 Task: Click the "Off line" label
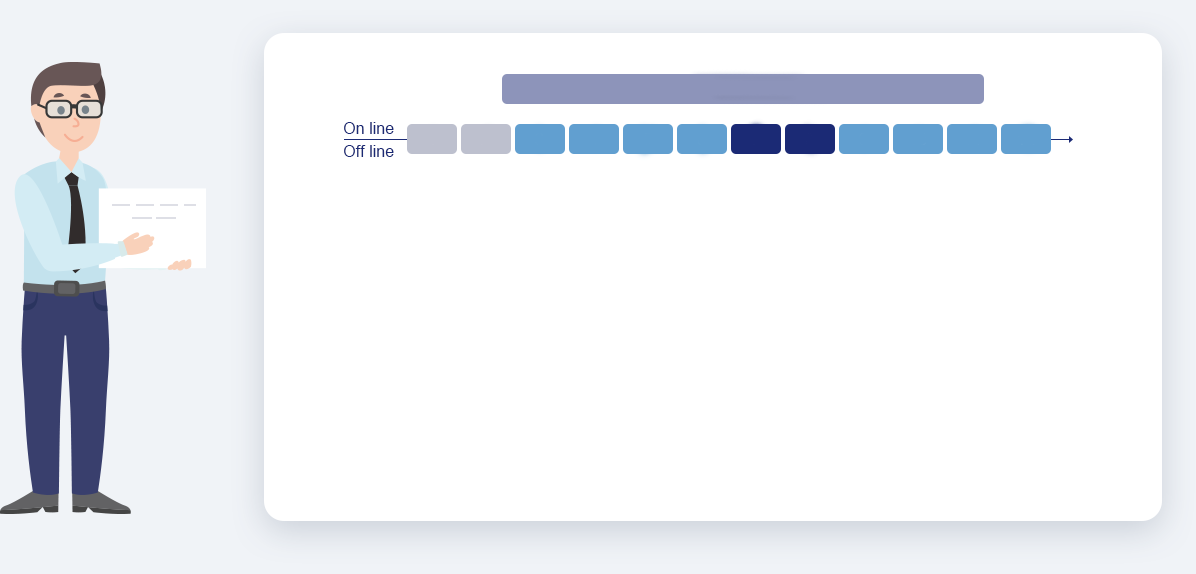368,152
